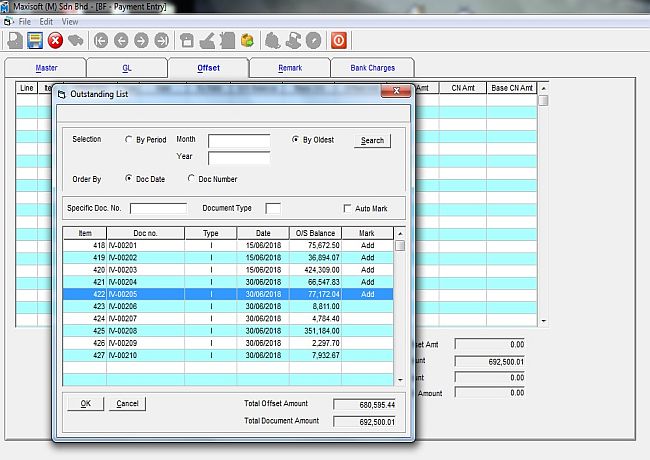
Task: Go to last record arrow icon
Action: pyautogui.click(x=161, y=41)
